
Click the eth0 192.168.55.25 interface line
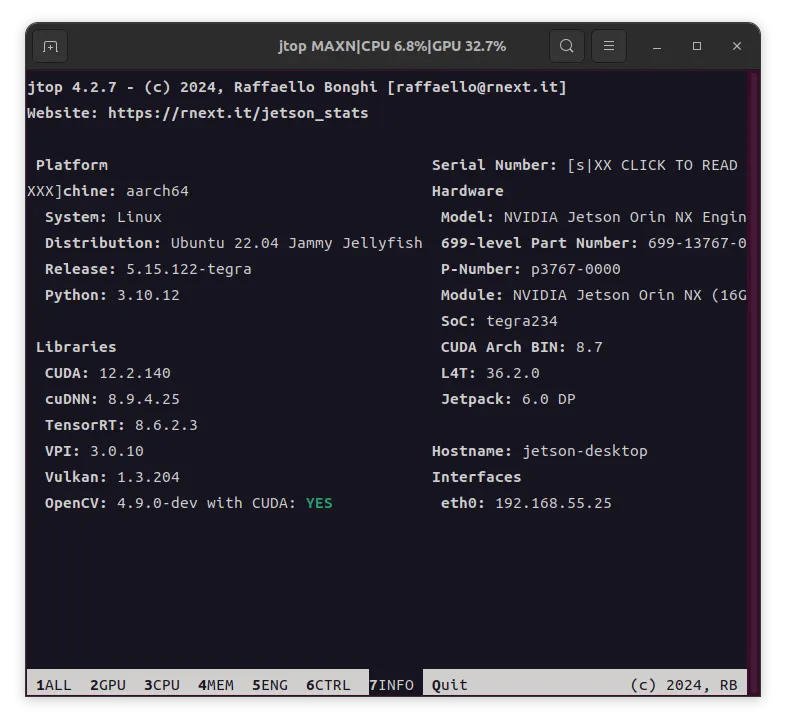click(x=526, y=503)
